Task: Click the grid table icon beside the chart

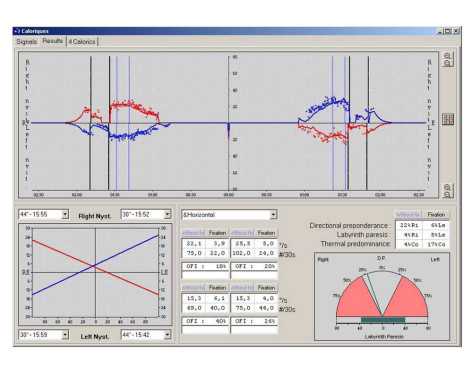Action: (x=448, y=119)
